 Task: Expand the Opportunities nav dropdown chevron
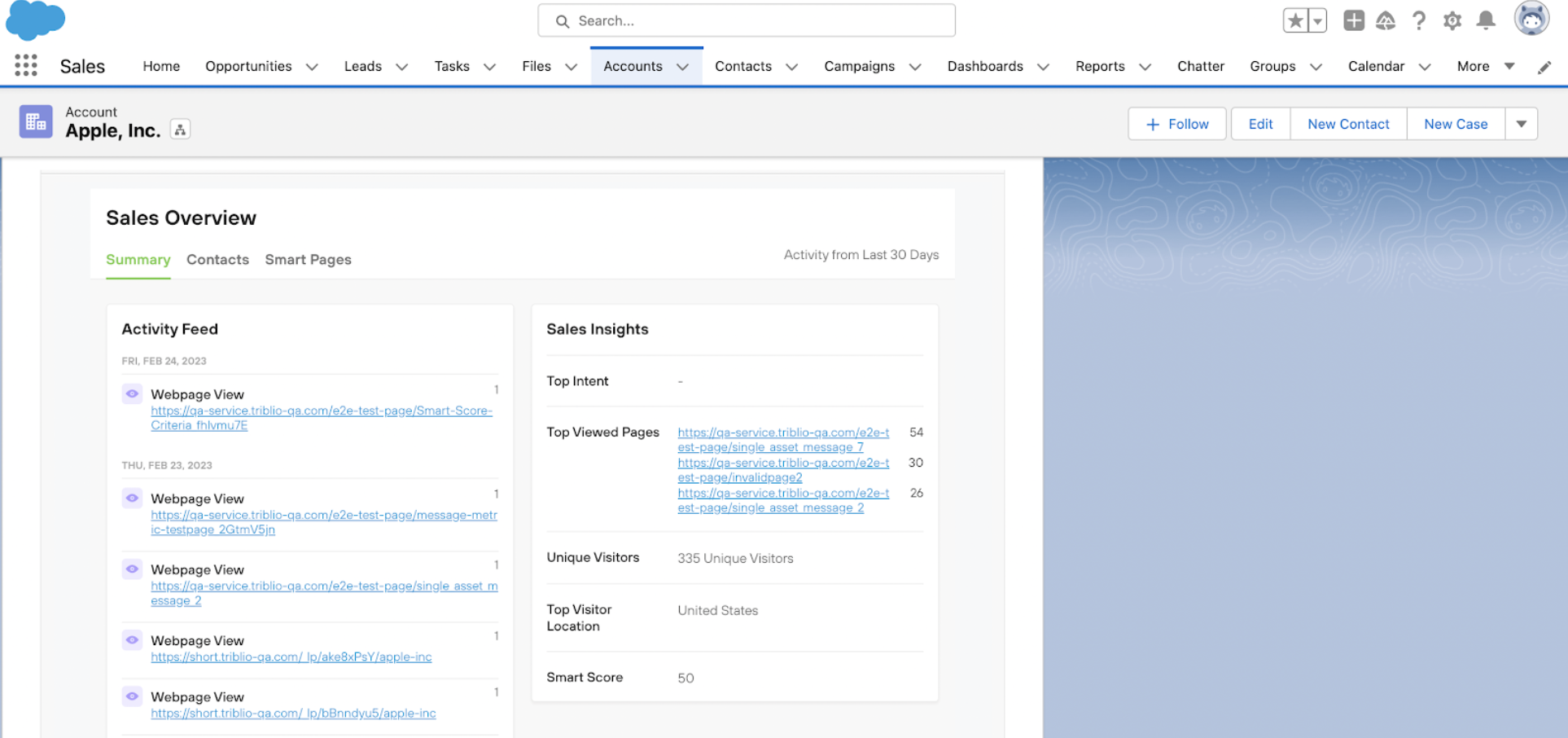pos(312,67)
